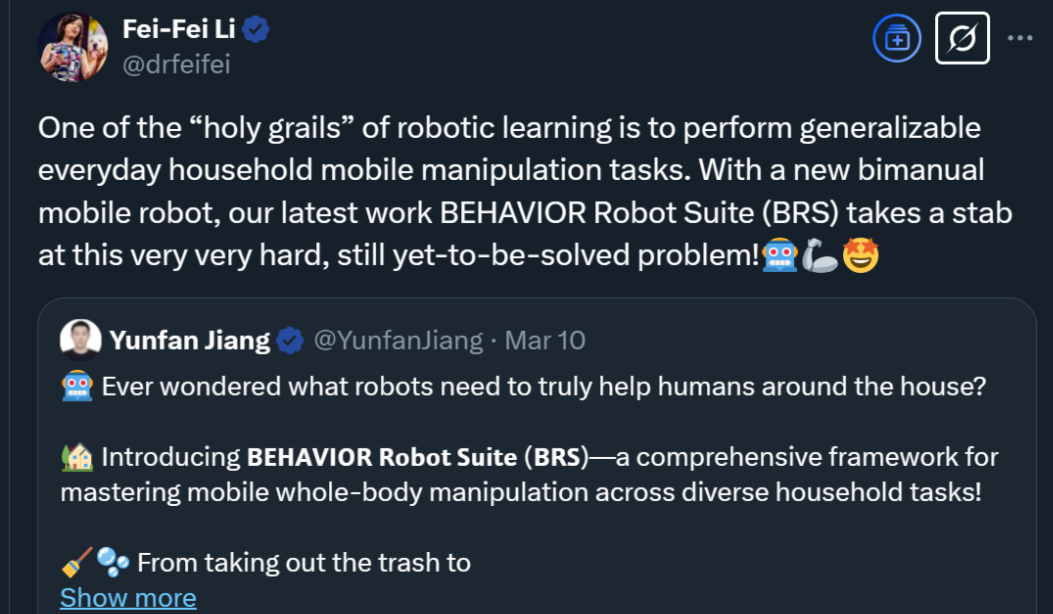This screenshot has height=614, width=1053.
Task: Click the bold "BEHAVIOR Robot Suite" text
Action: point(381,458)
